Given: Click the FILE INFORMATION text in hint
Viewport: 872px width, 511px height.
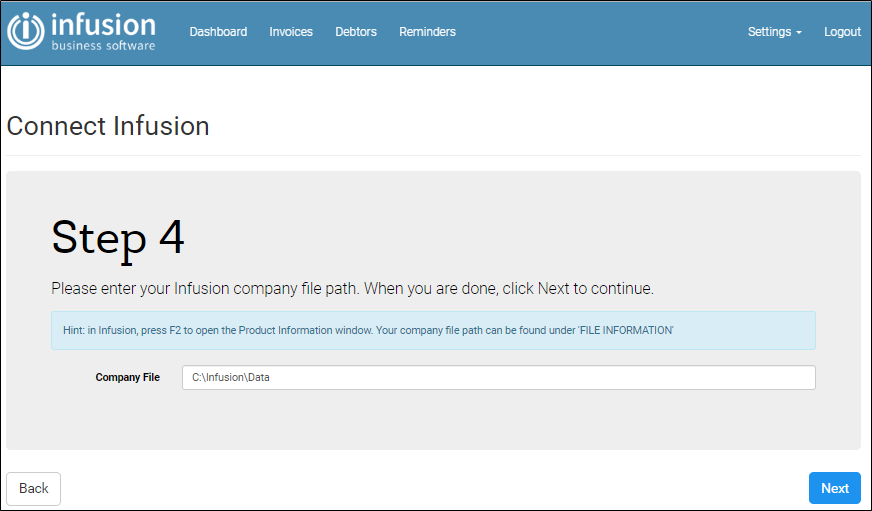Looking at the screenshot, I should (626, 330).
